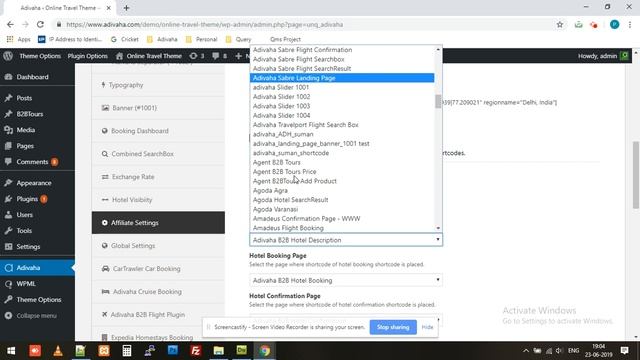Select Agent B2B Tours option
Viewport: 640px width, 360px height.
[x=342, y=162]
